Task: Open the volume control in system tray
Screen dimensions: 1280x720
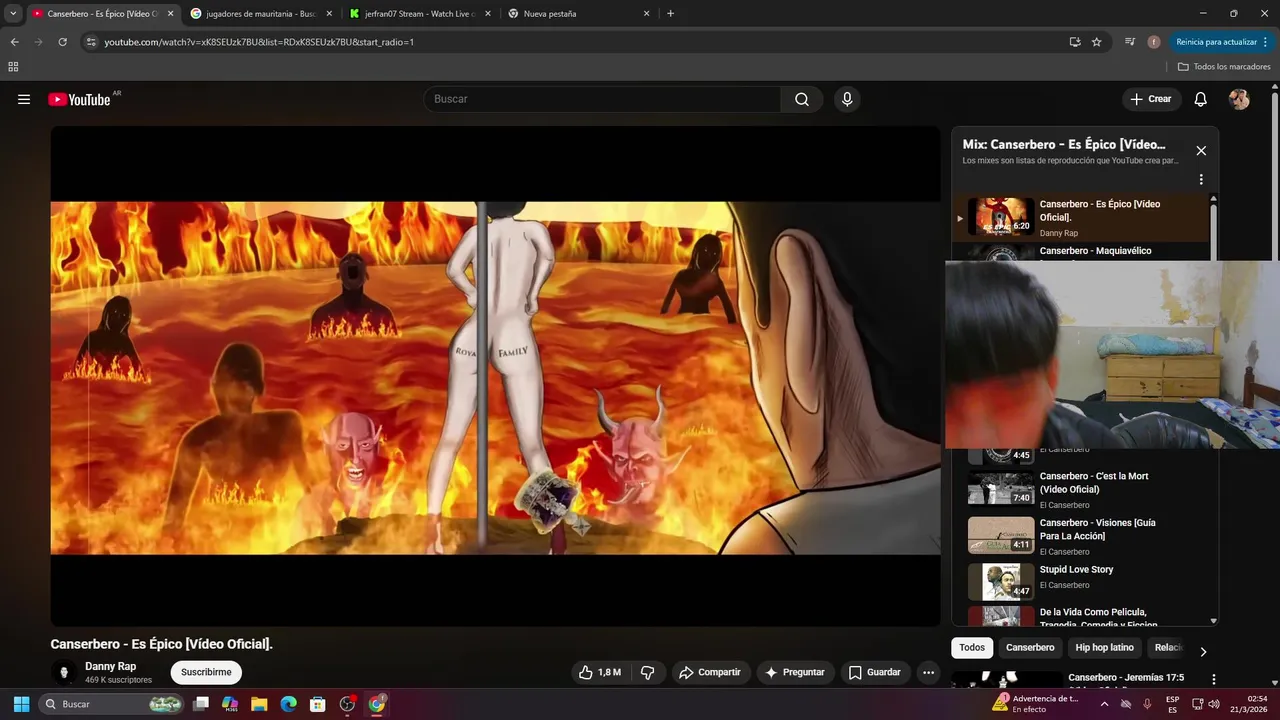Action: click(1214, 704)
